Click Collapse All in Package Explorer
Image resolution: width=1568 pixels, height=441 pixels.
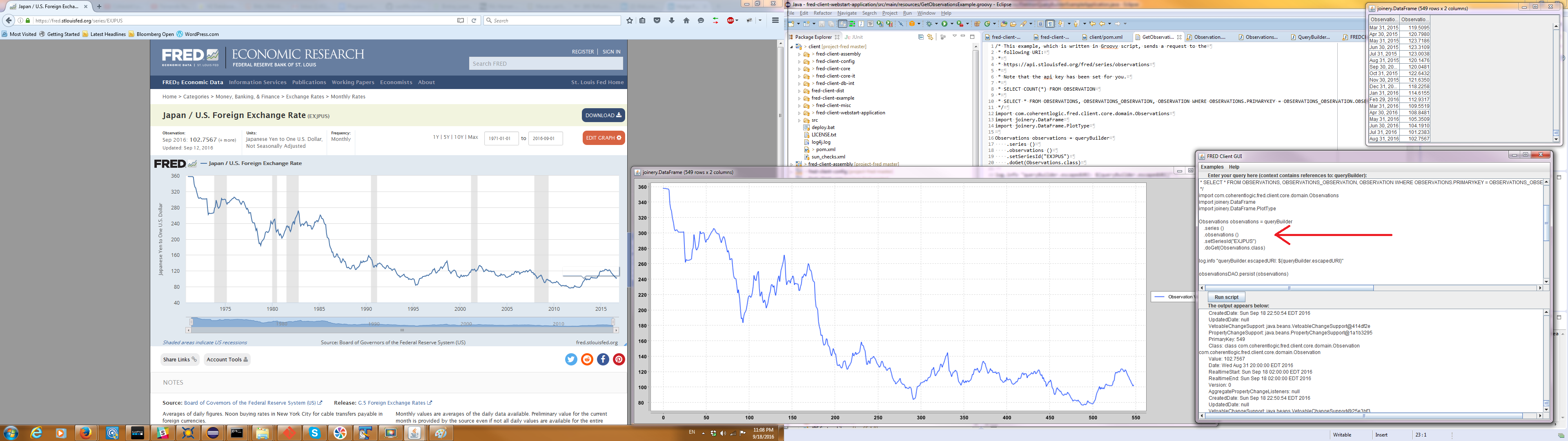[x=921, y=37]
